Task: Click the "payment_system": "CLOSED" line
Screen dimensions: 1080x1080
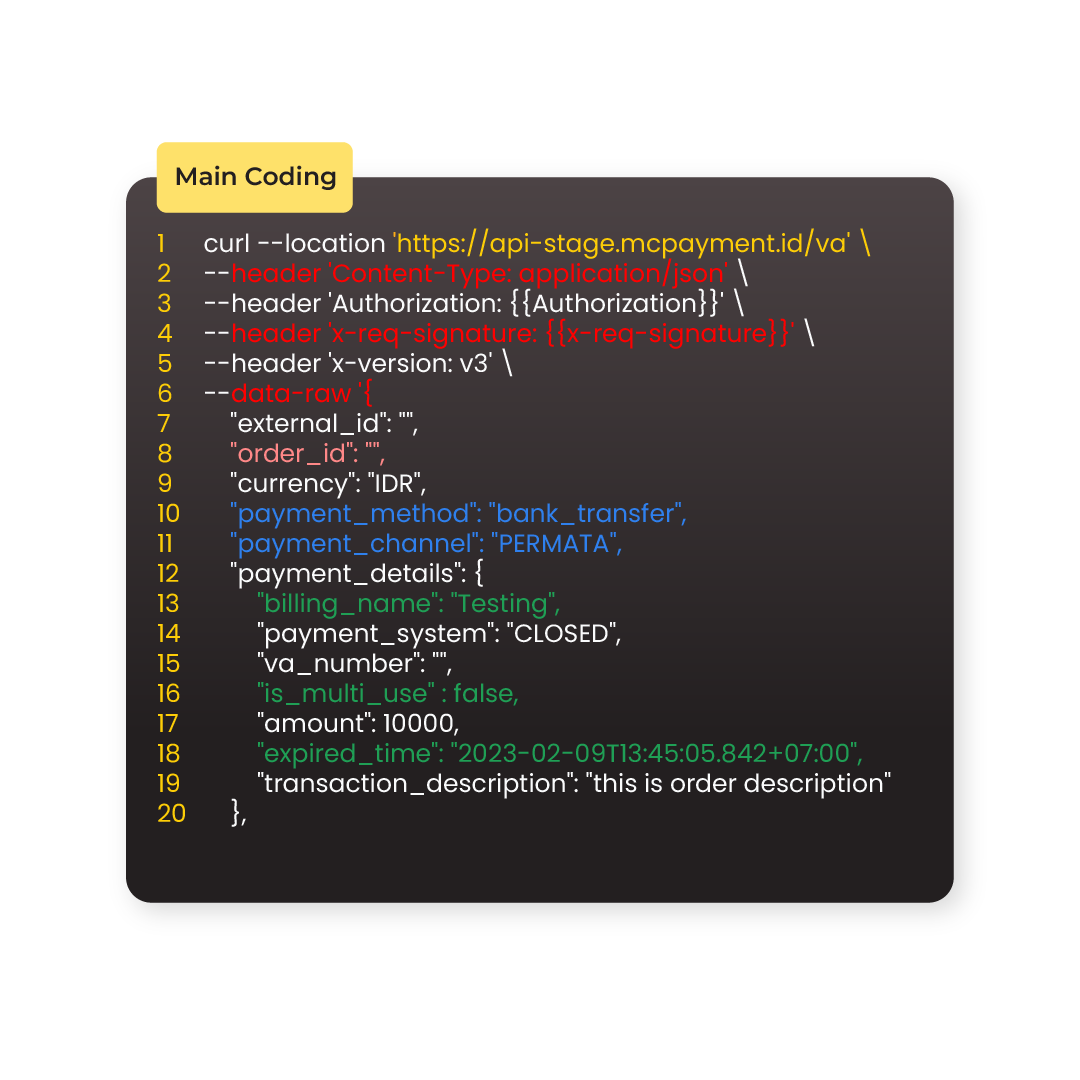Action: (x=439, y=634)
